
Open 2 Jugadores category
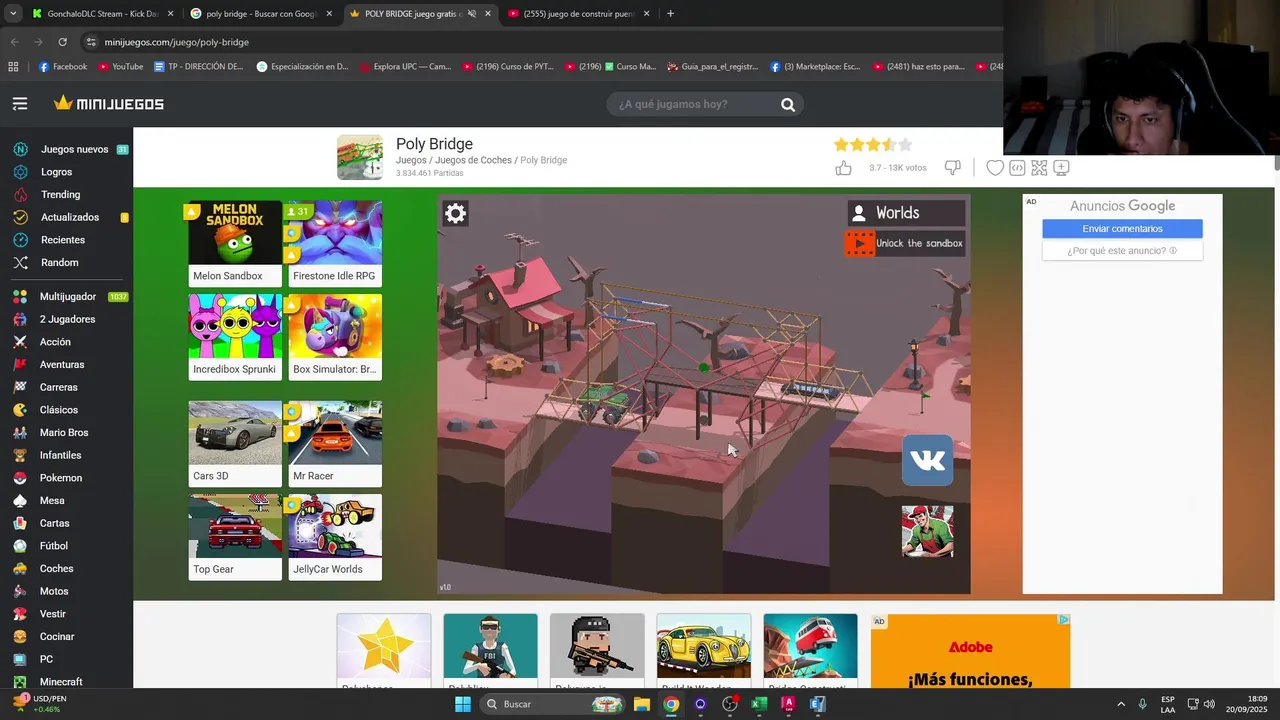67,319
